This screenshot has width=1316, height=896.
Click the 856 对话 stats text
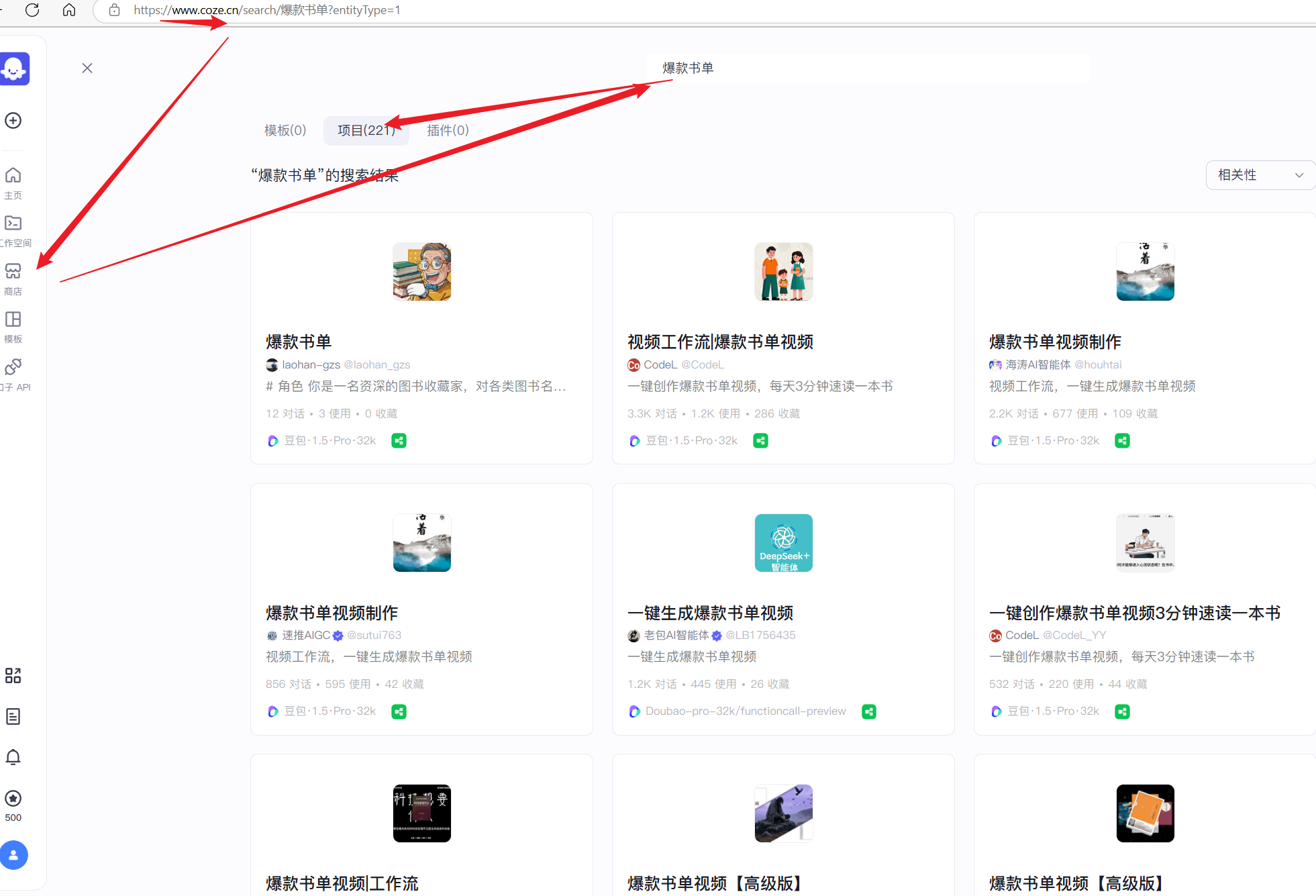pos(289,685)
